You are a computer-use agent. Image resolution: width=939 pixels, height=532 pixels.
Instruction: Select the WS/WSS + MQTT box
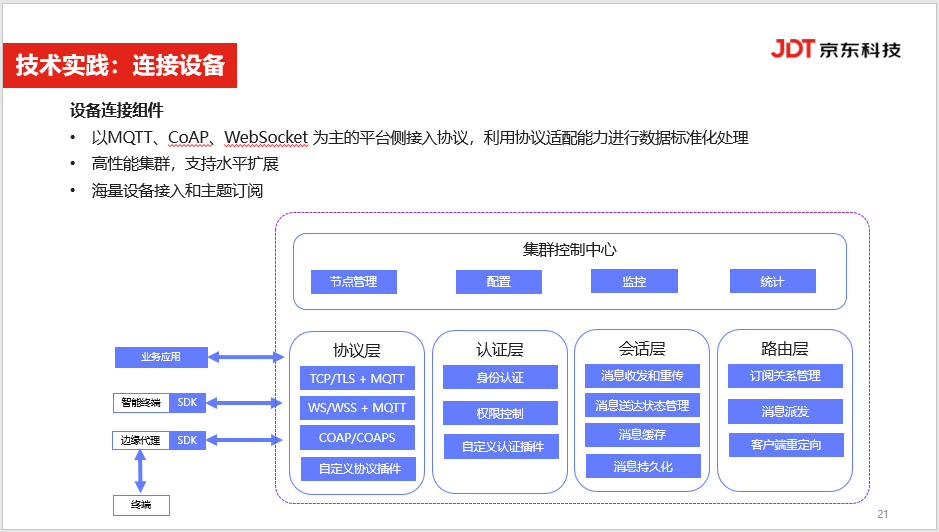[358, 408]
